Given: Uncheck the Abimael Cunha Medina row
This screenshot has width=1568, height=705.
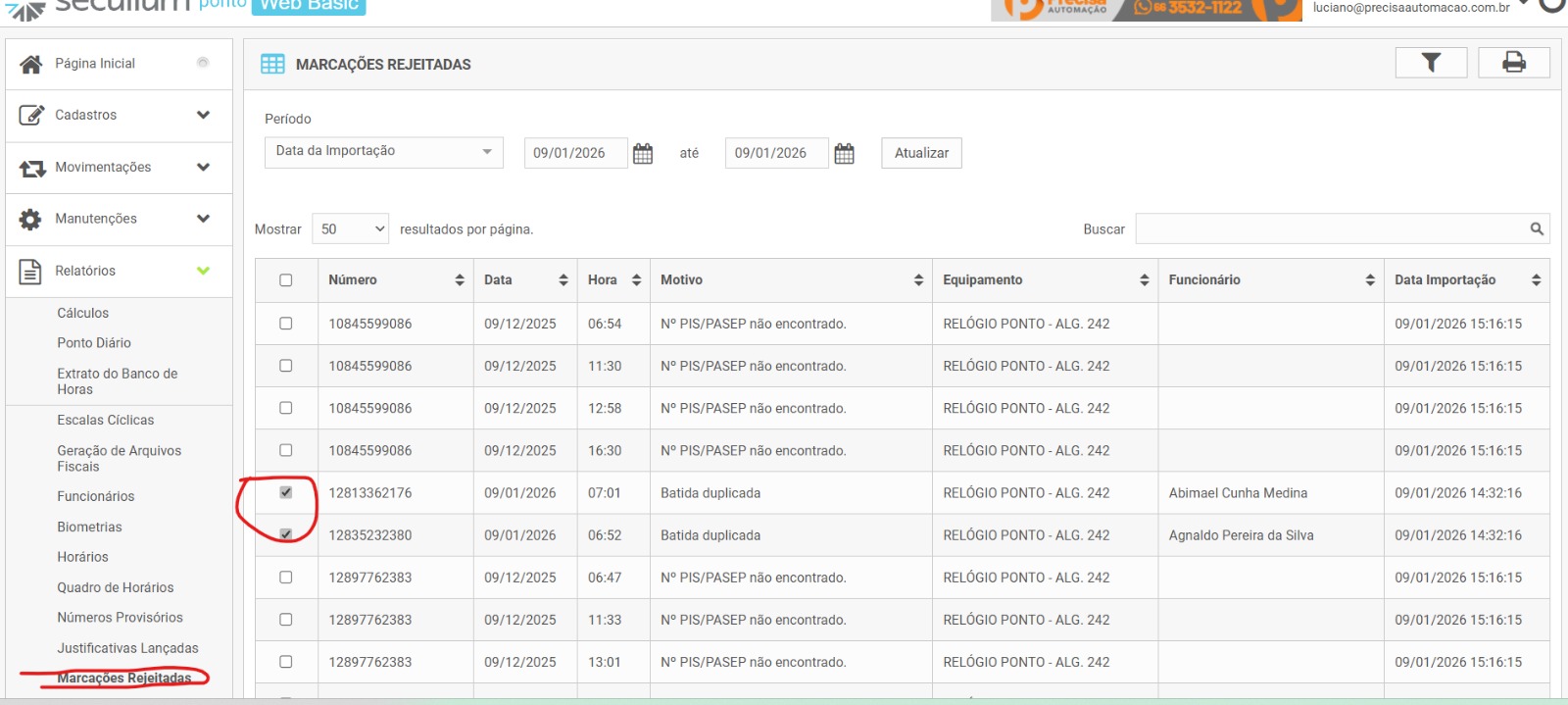Looking at the screenshot, I should pyautogui.click(x=286, y=492).
